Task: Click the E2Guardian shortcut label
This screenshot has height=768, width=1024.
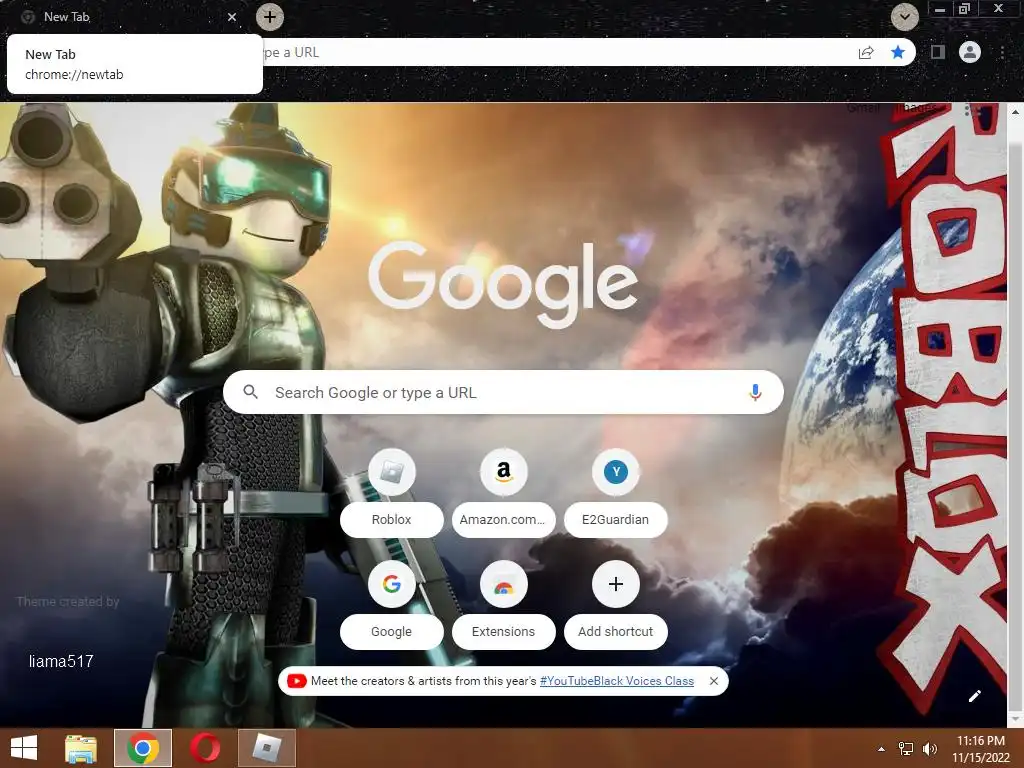Action: click(615, 520)
